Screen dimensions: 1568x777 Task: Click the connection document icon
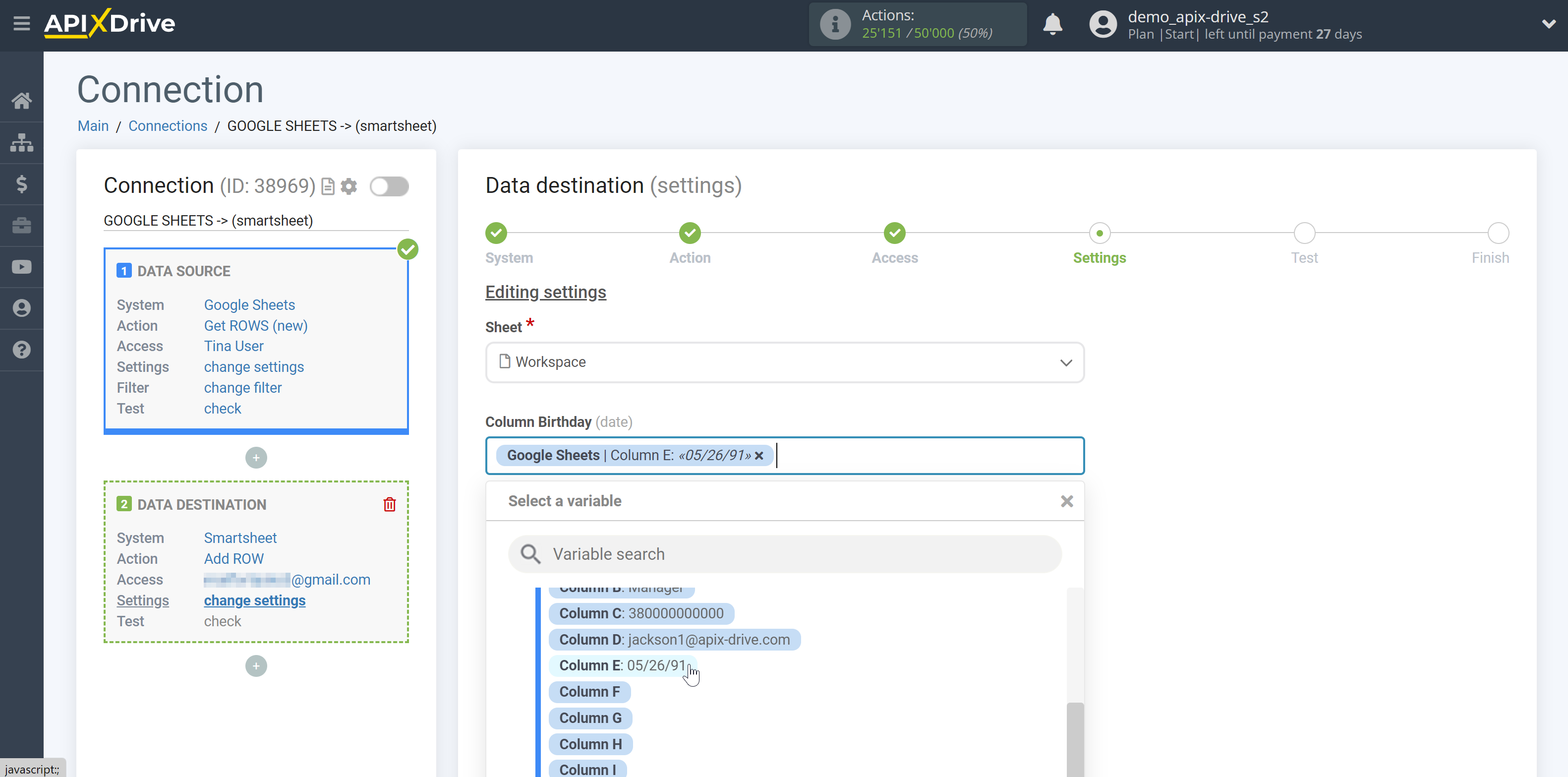click(328, 186)
